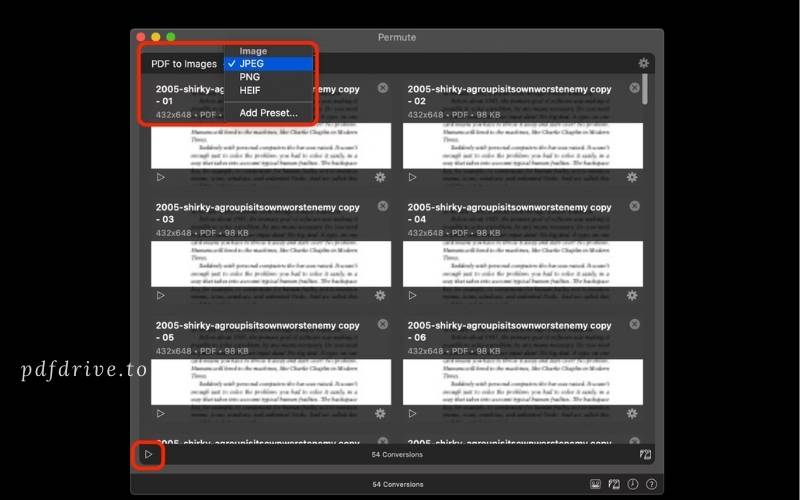Open the help question mark icon
800x500 pixels.
coord(651,484)
